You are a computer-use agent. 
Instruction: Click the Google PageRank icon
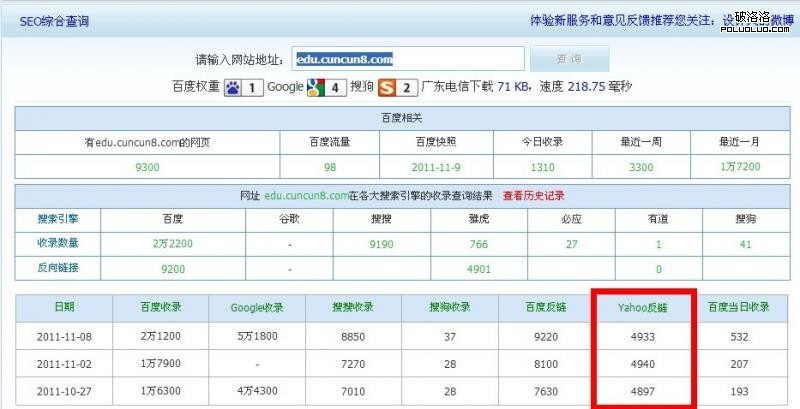point(316,87)
